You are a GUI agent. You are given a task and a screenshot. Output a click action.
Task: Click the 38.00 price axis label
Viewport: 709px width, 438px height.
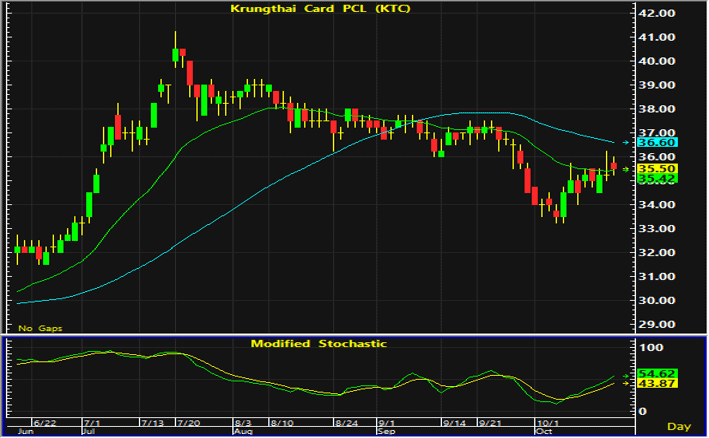pos(657,109)
